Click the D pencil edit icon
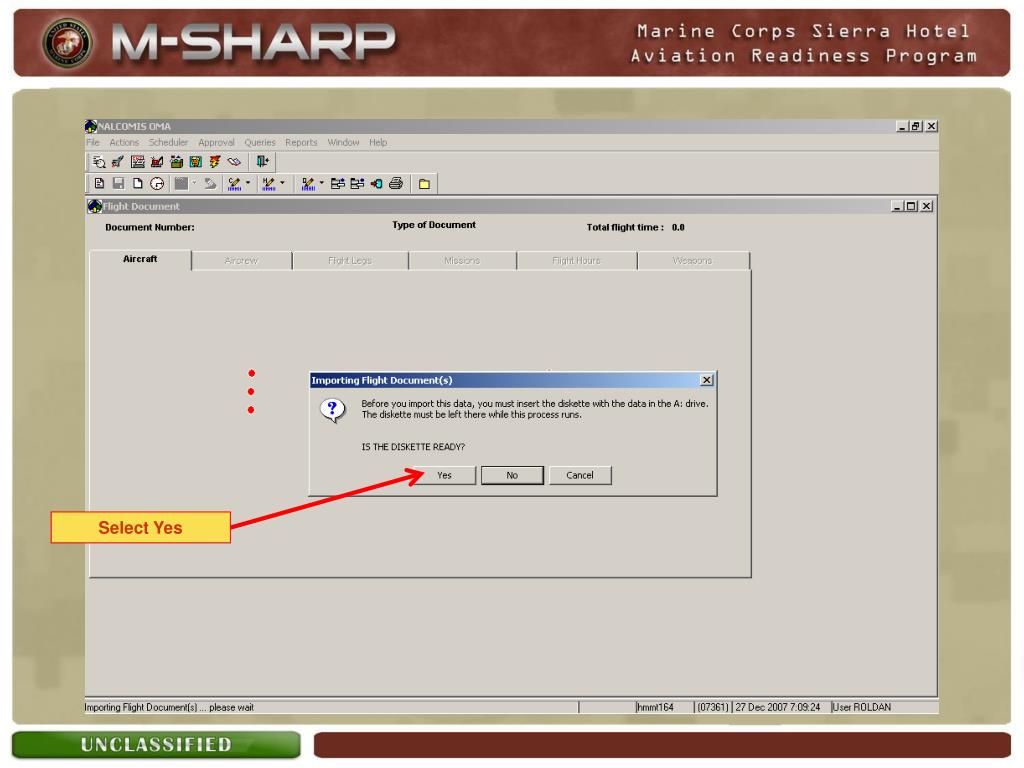 [308, 184]
